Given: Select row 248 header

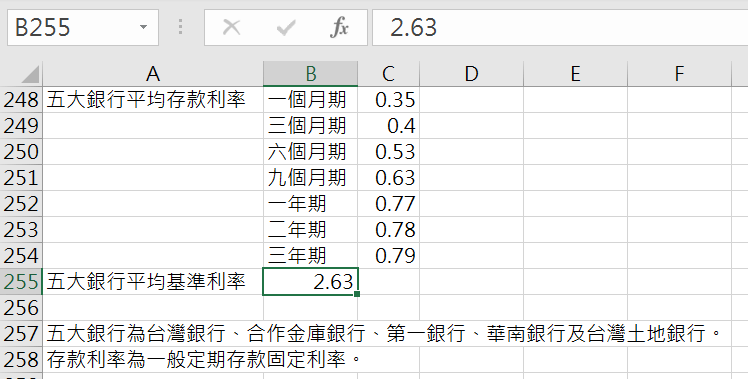Looking at the screenshot, I should click(21, 100).
